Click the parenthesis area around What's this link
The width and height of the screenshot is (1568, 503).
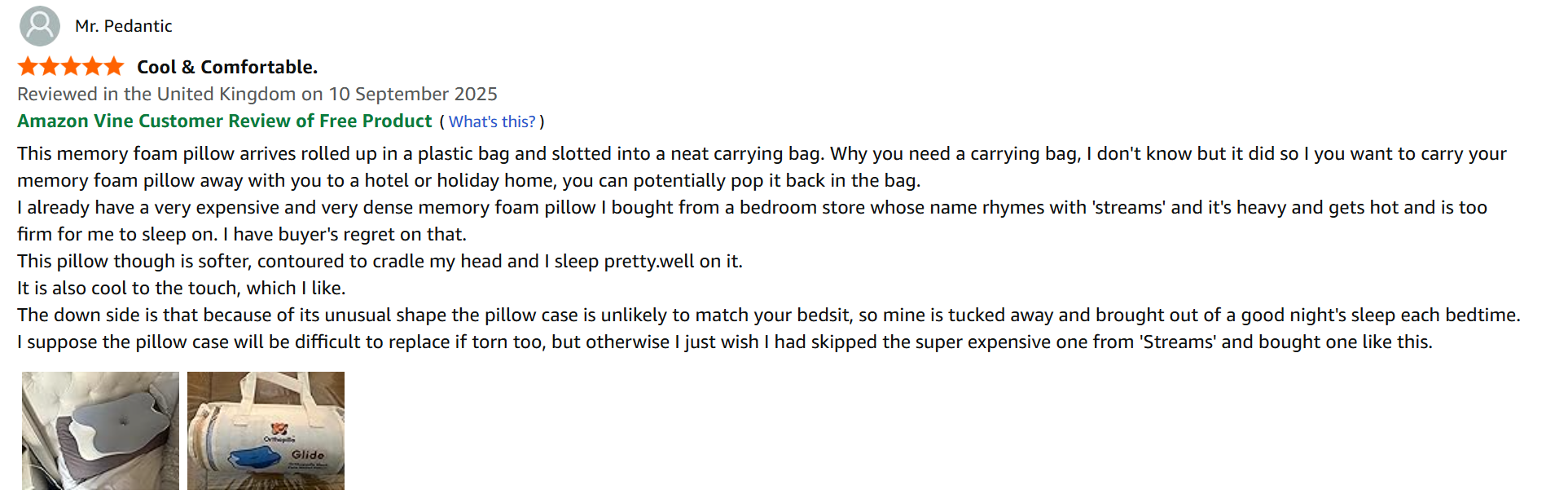444,121
